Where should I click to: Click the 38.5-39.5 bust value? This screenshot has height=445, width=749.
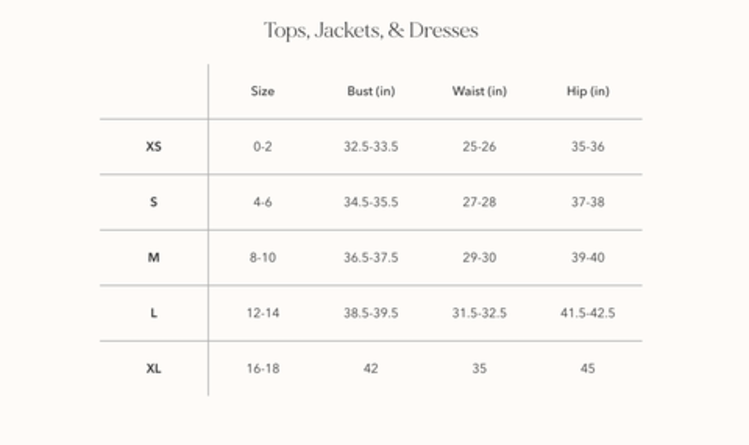click(371, 313)
